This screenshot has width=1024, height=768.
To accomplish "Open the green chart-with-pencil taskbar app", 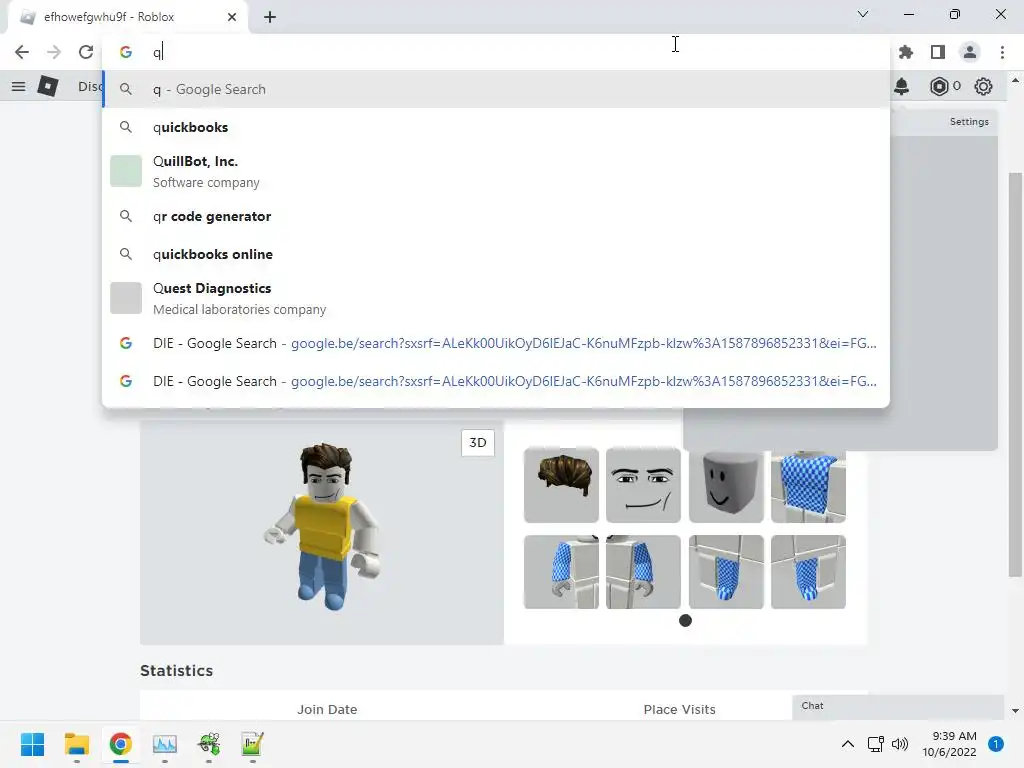I will coord(252,744).
